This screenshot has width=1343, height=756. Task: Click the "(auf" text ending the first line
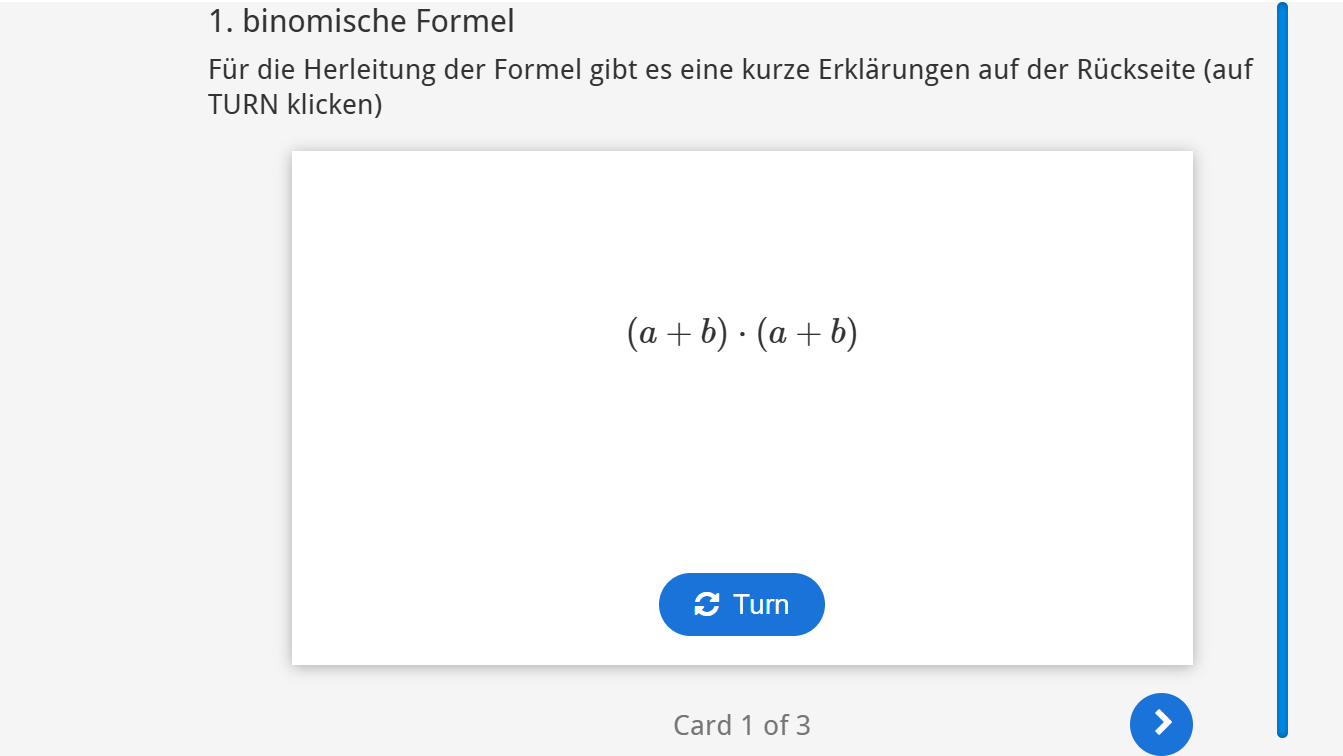point(1228,70)
